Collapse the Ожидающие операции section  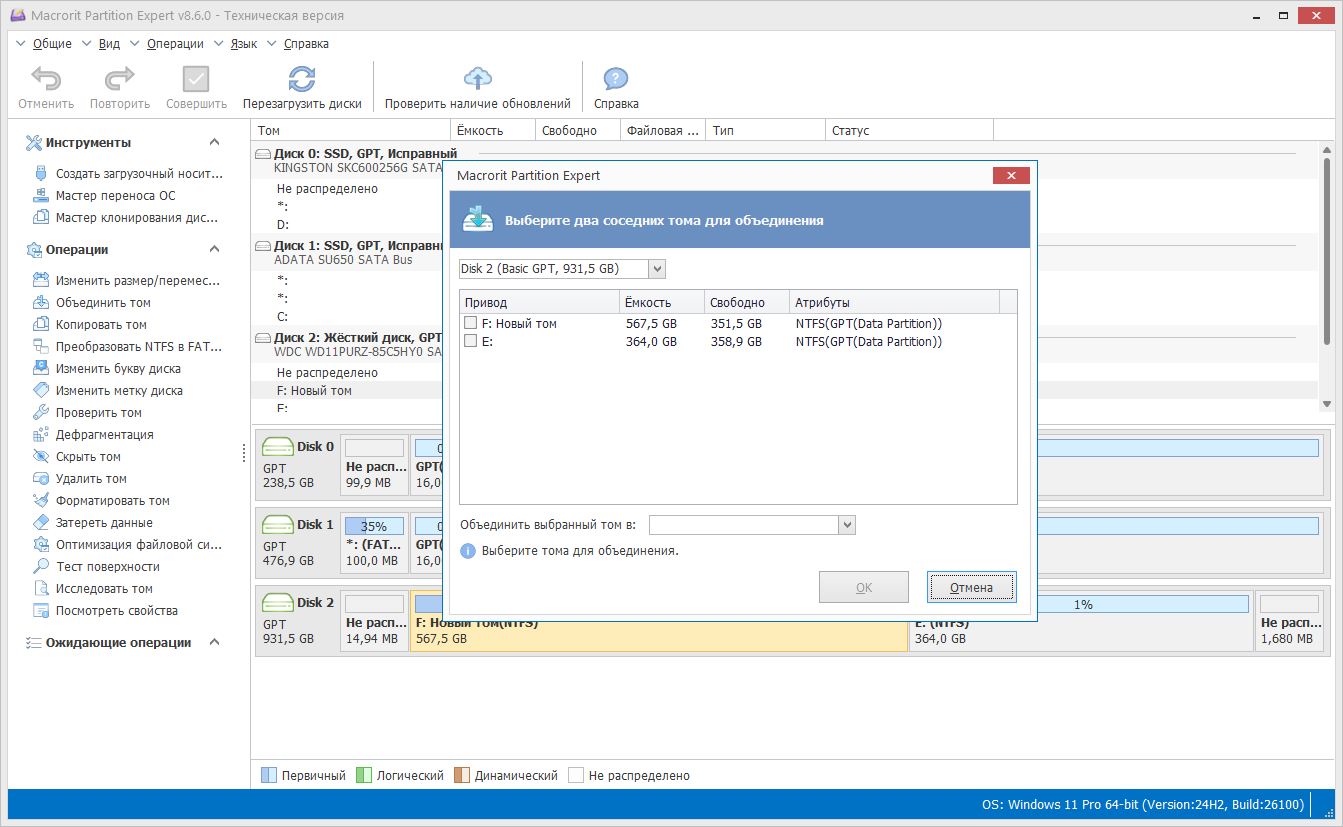[214, 643]
